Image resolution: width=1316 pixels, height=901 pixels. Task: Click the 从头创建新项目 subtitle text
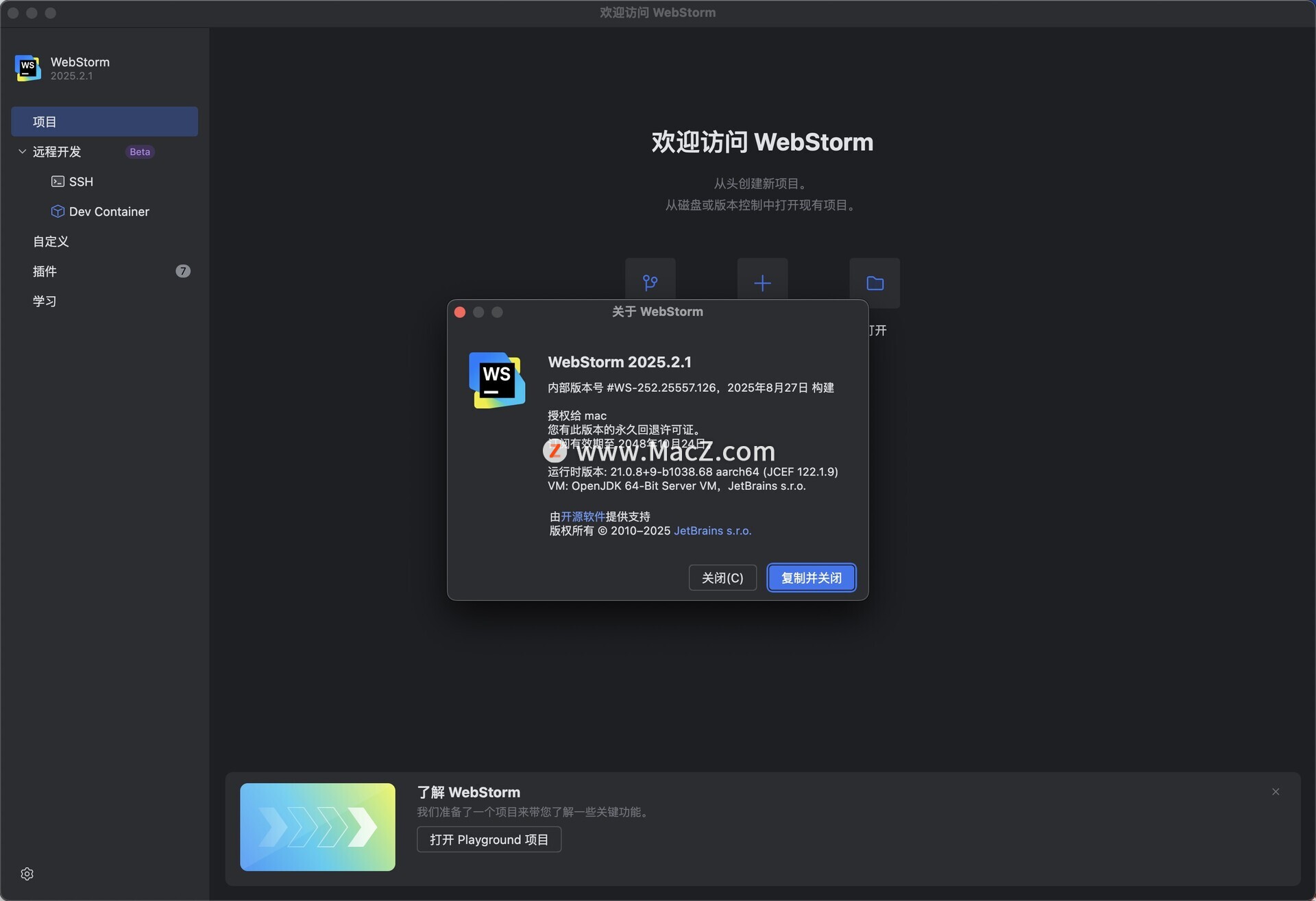(762, 184)
